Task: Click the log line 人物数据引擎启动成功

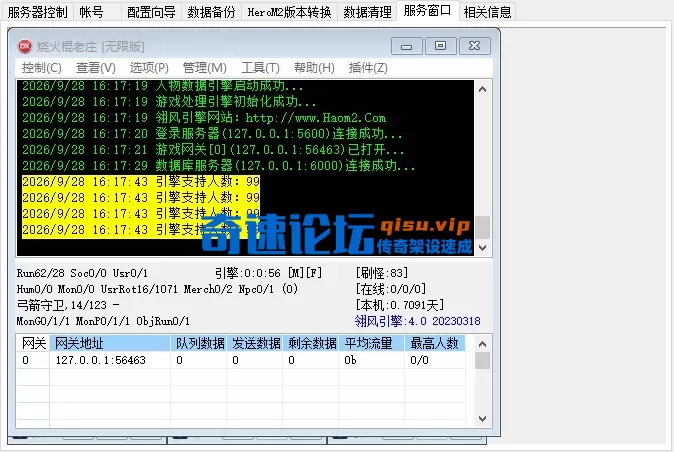Action: pos(162,86)
